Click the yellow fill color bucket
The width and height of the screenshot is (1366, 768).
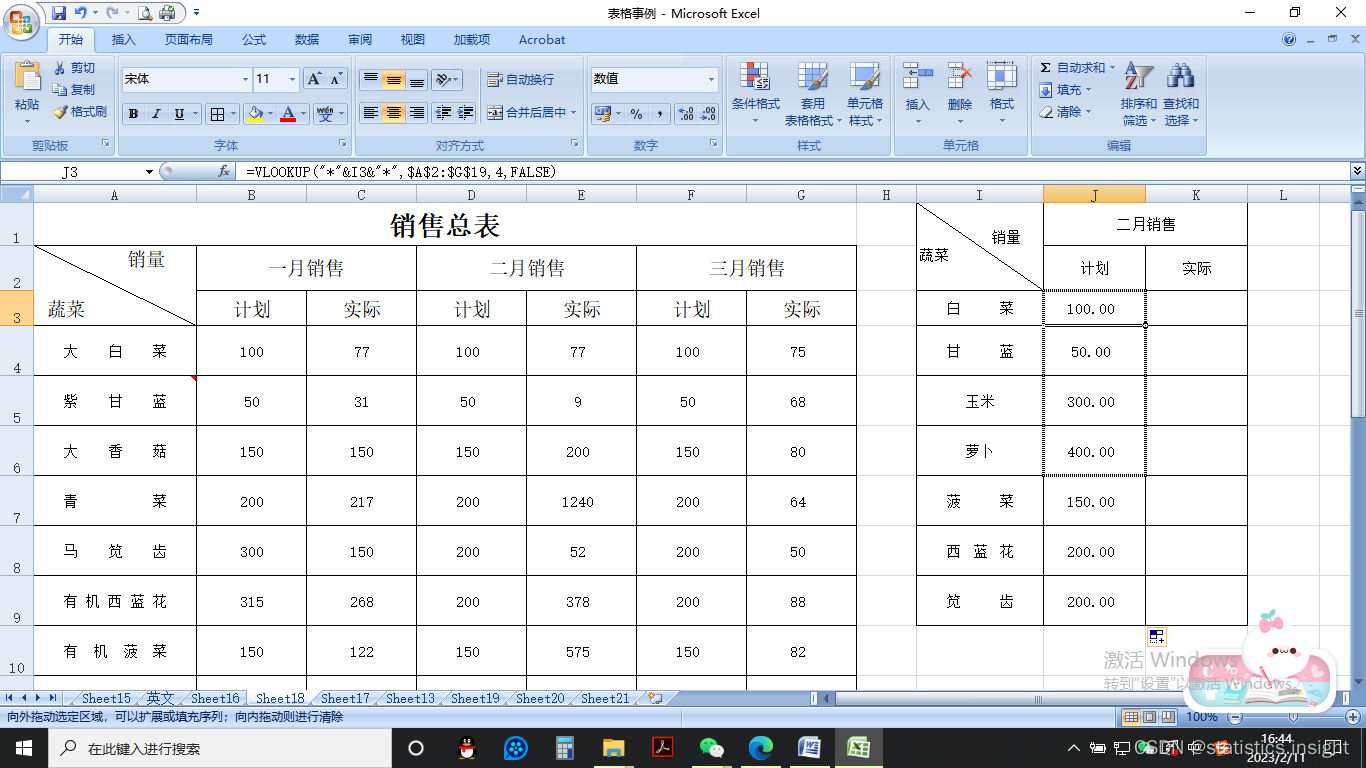255,114
